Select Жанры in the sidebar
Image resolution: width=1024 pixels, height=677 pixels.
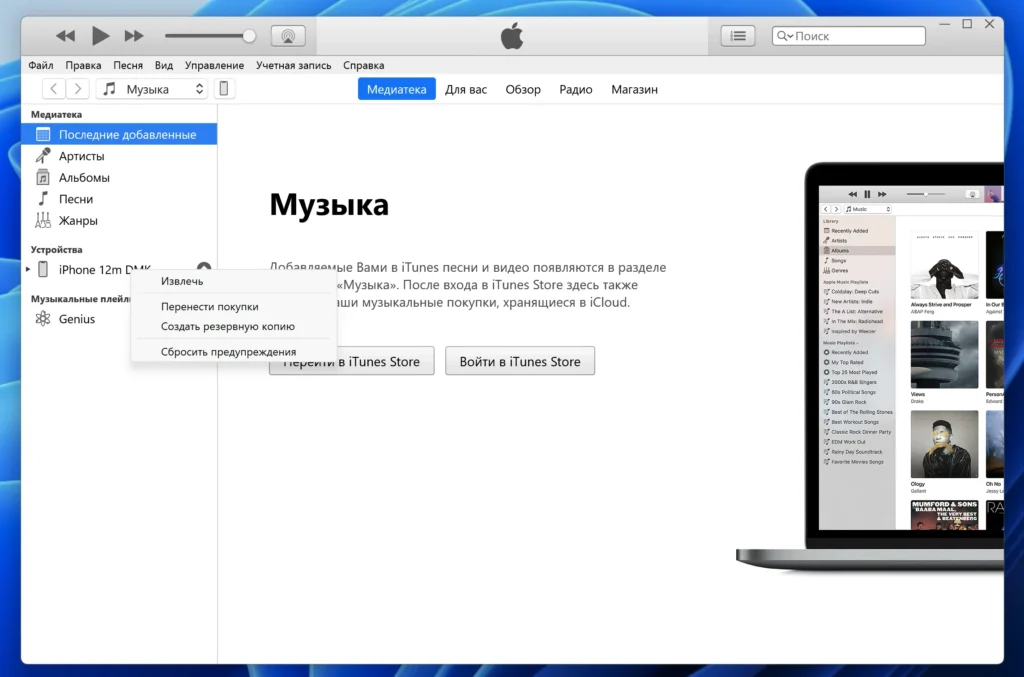click(x=119, y=221)
